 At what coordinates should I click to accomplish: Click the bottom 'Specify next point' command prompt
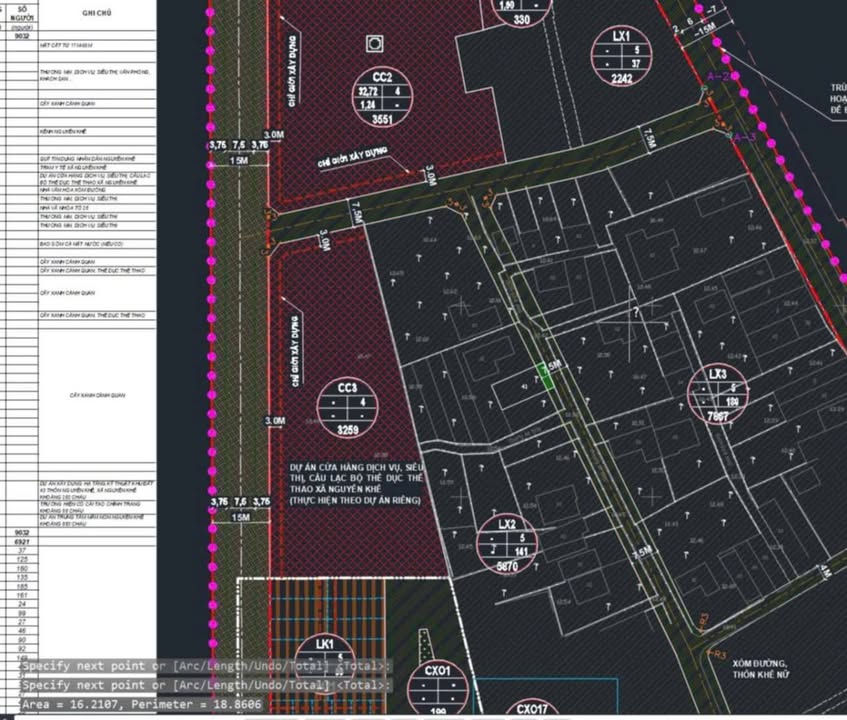coord(206,686)
